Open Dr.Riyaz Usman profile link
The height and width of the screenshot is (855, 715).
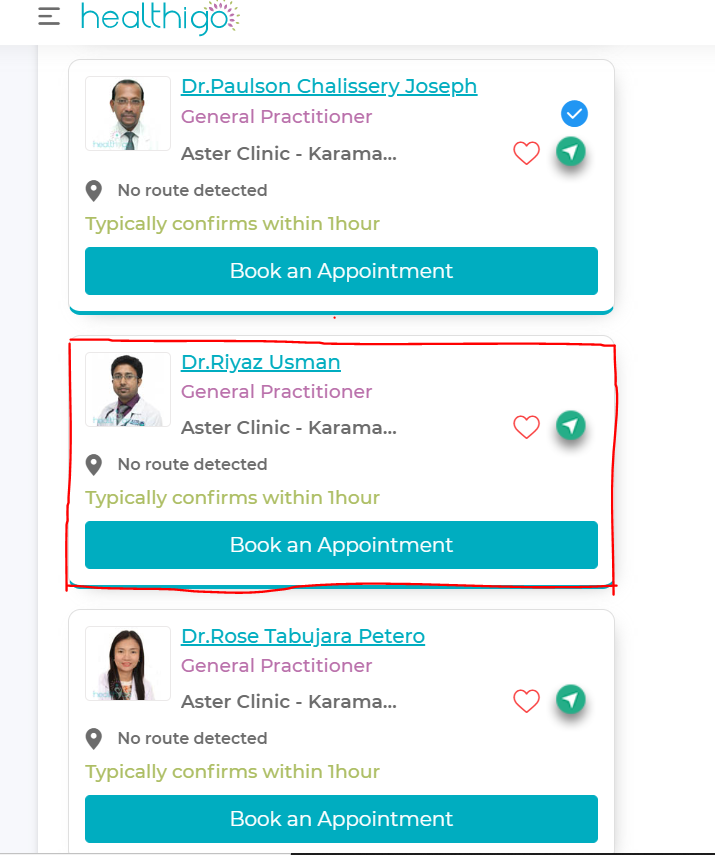pyautogui.click(x=261, y=362)
